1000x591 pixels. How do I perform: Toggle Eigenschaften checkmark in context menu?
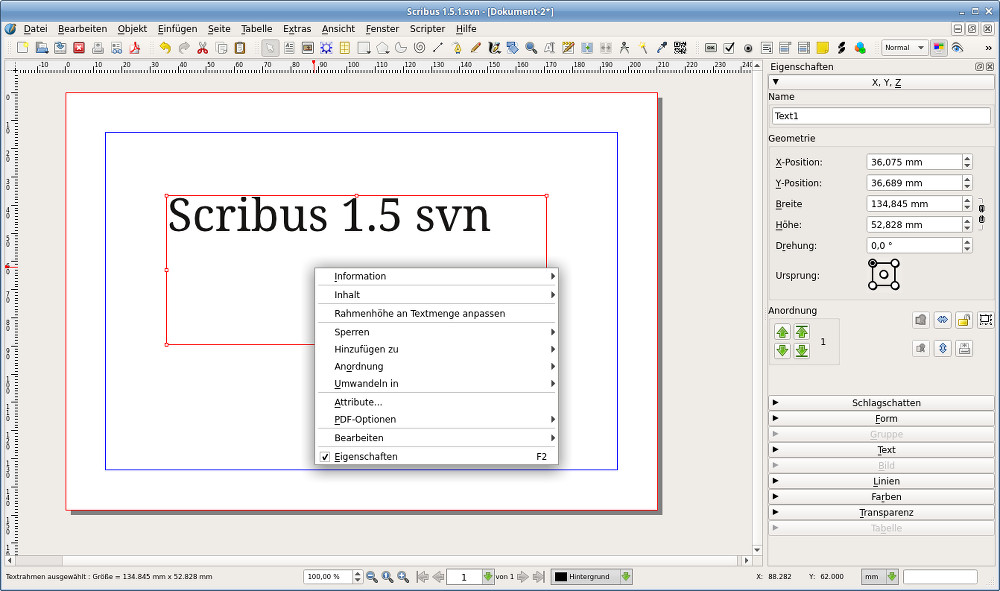point(325,456)
